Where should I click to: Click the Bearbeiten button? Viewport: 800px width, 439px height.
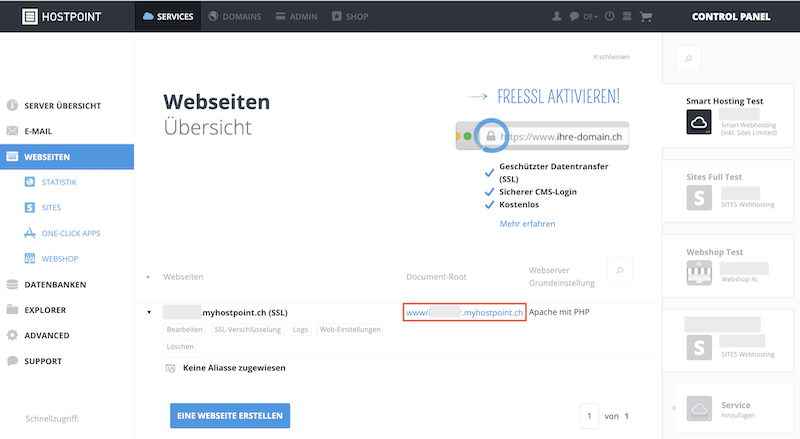tap(184, 329)
